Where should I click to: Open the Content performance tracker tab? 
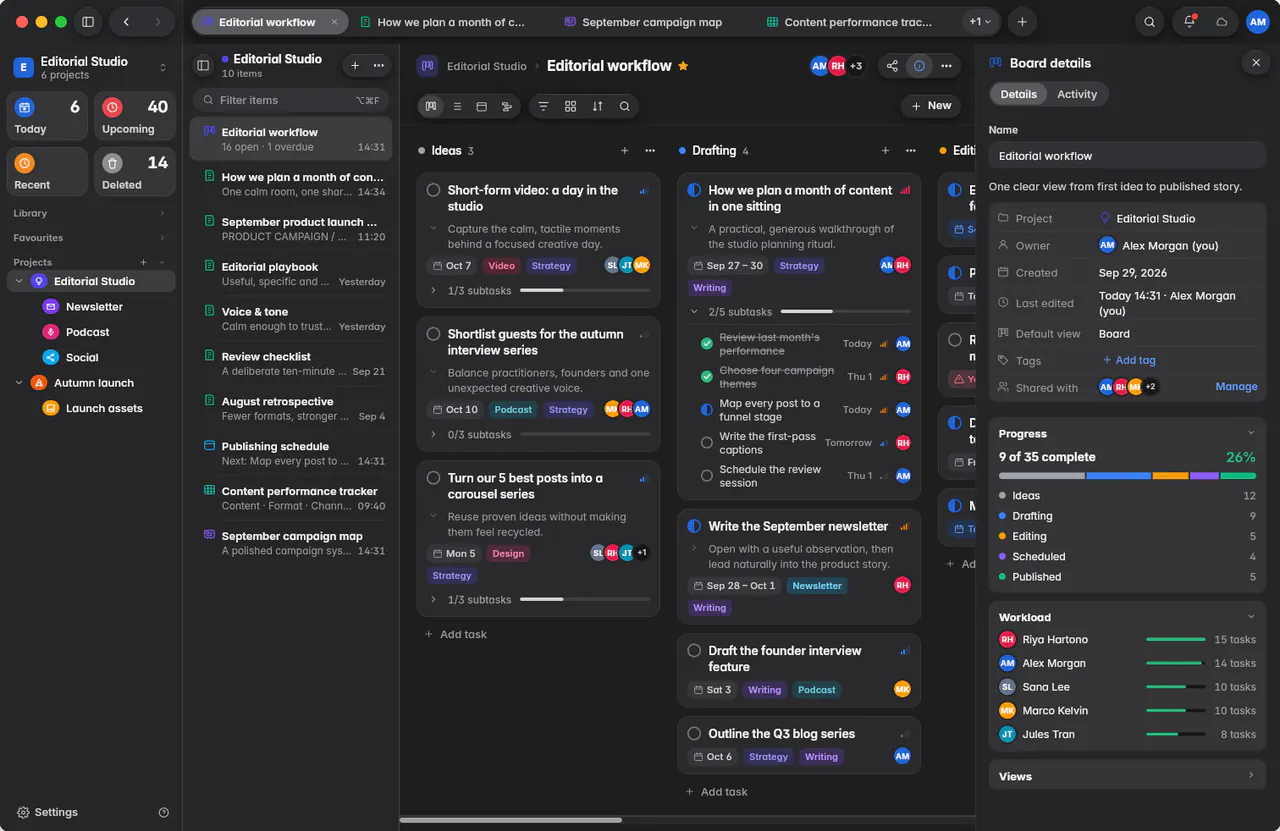(848, 22)
